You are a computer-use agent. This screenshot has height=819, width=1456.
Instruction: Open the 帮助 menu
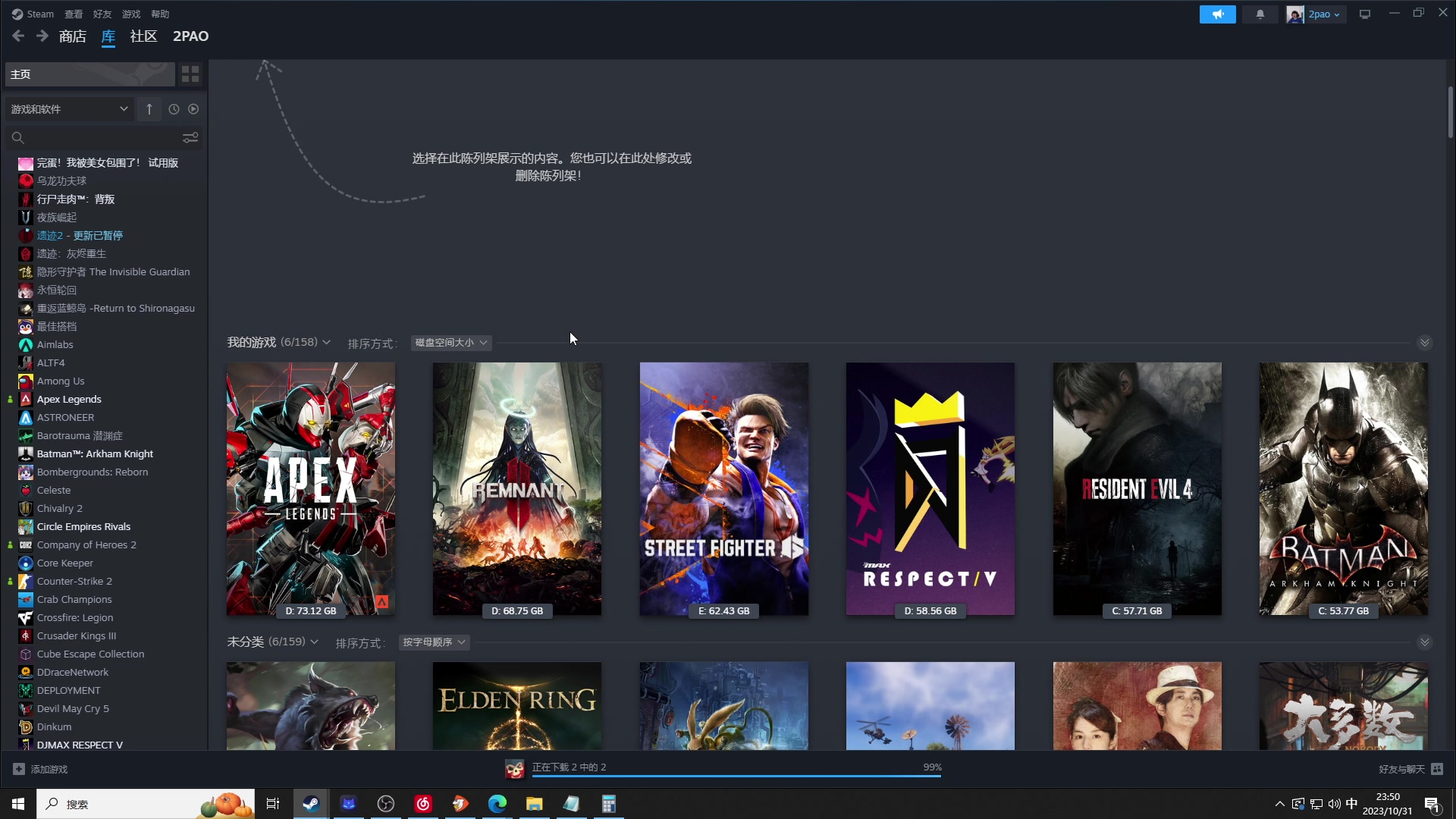160,14
